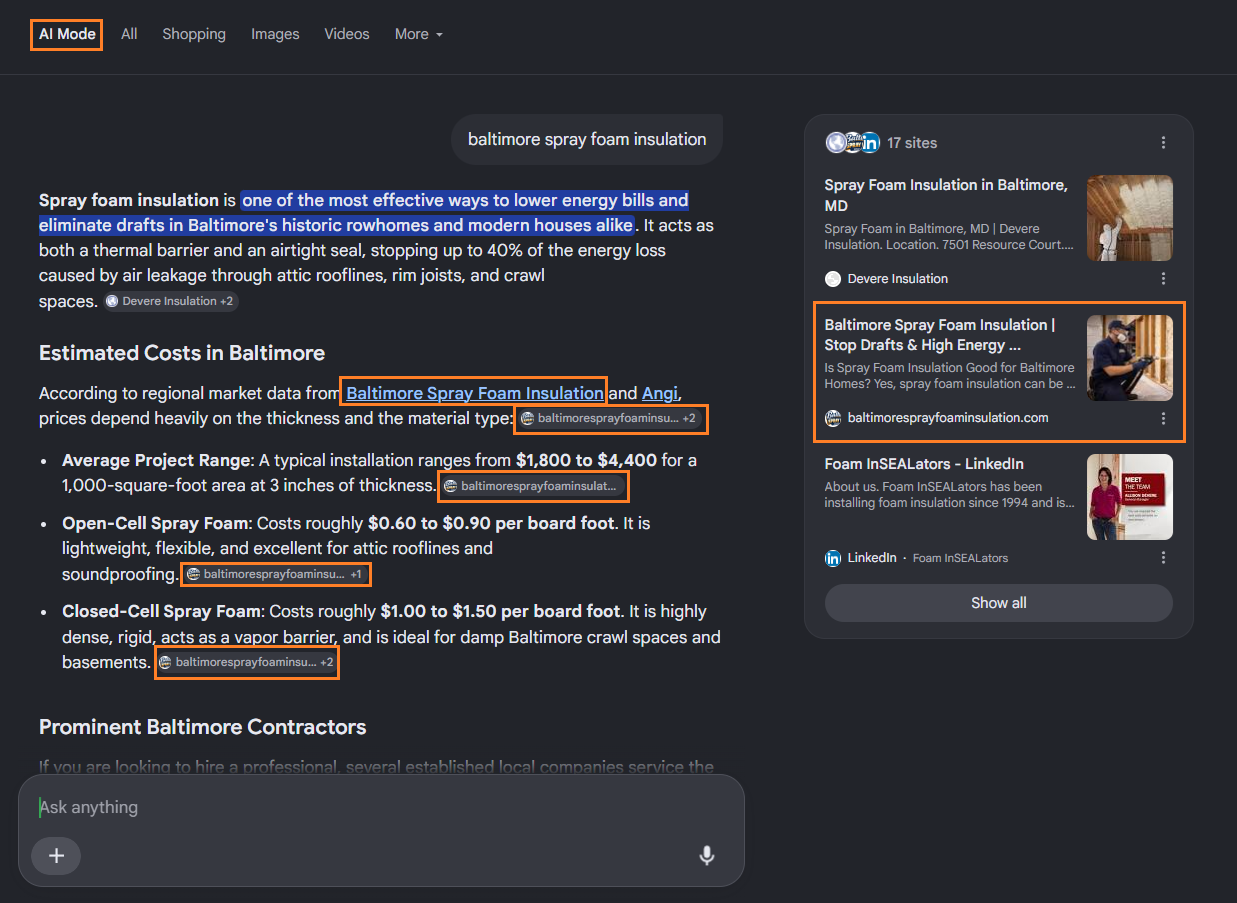Open options for baltimoresprayfoaminsulation.com result

(x=1163, y=418)
